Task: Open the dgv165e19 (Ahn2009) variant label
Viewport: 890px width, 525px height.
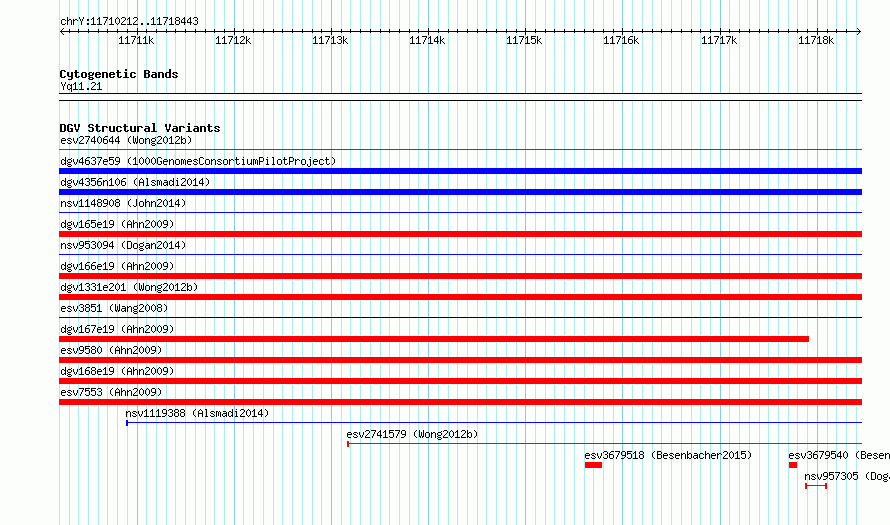Action: pos(117,224)
